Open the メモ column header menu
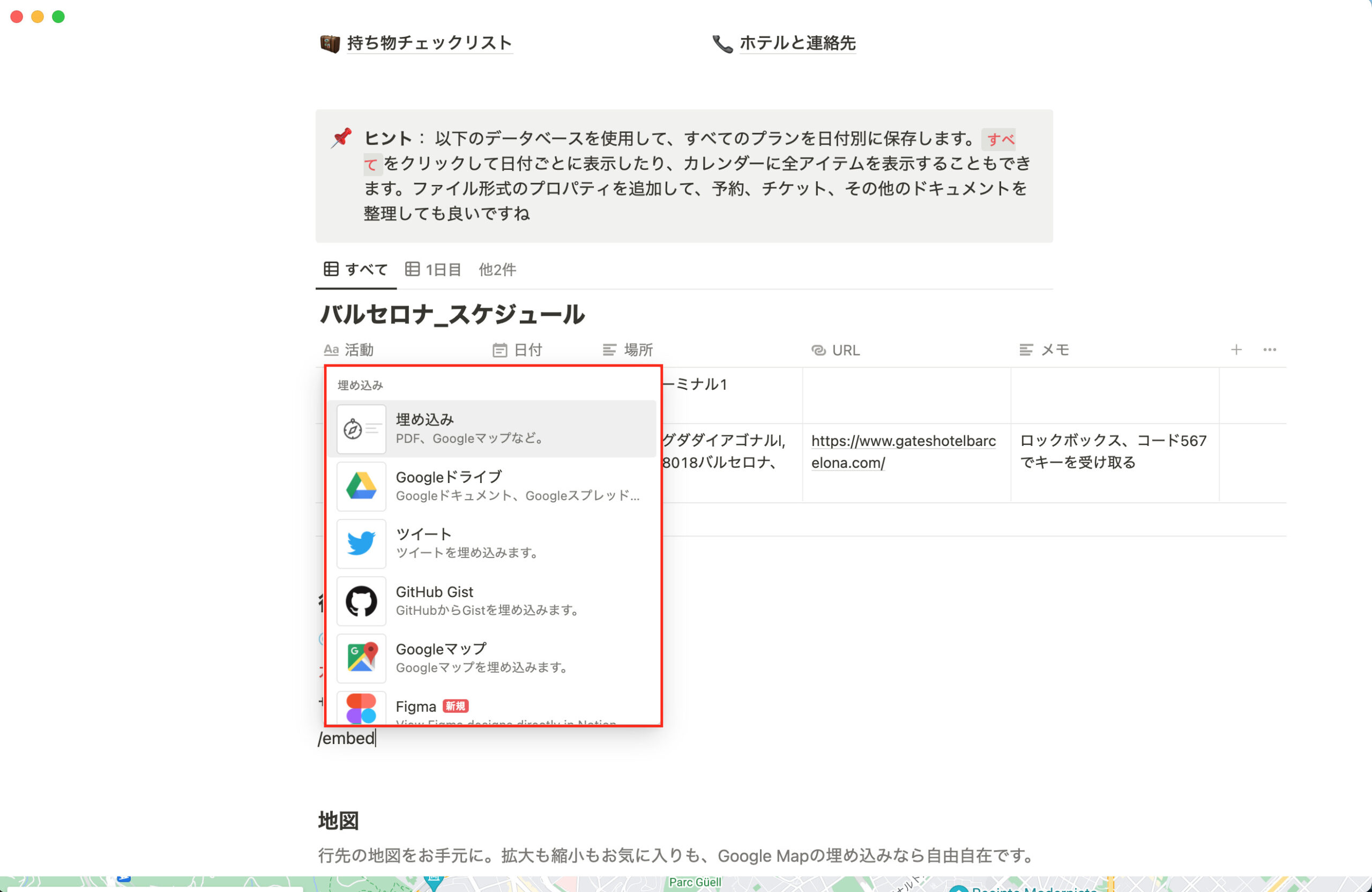Screen dimensions: 1372x892 (1044, 350)
